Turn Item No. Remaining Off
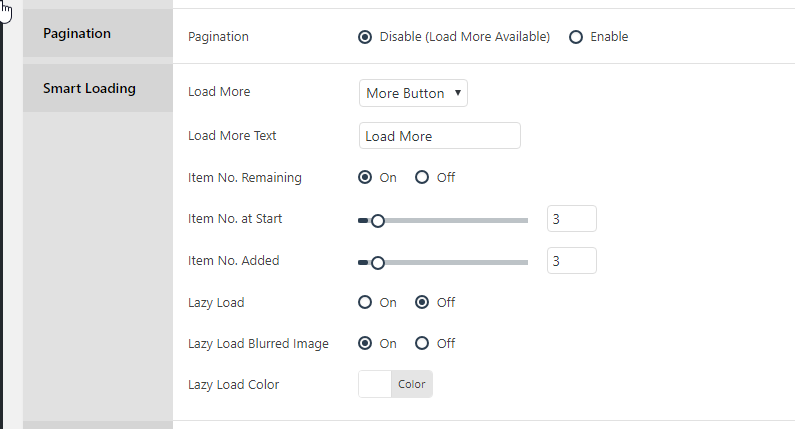This screenshot has height=429, width=795. tap(422, 177)
